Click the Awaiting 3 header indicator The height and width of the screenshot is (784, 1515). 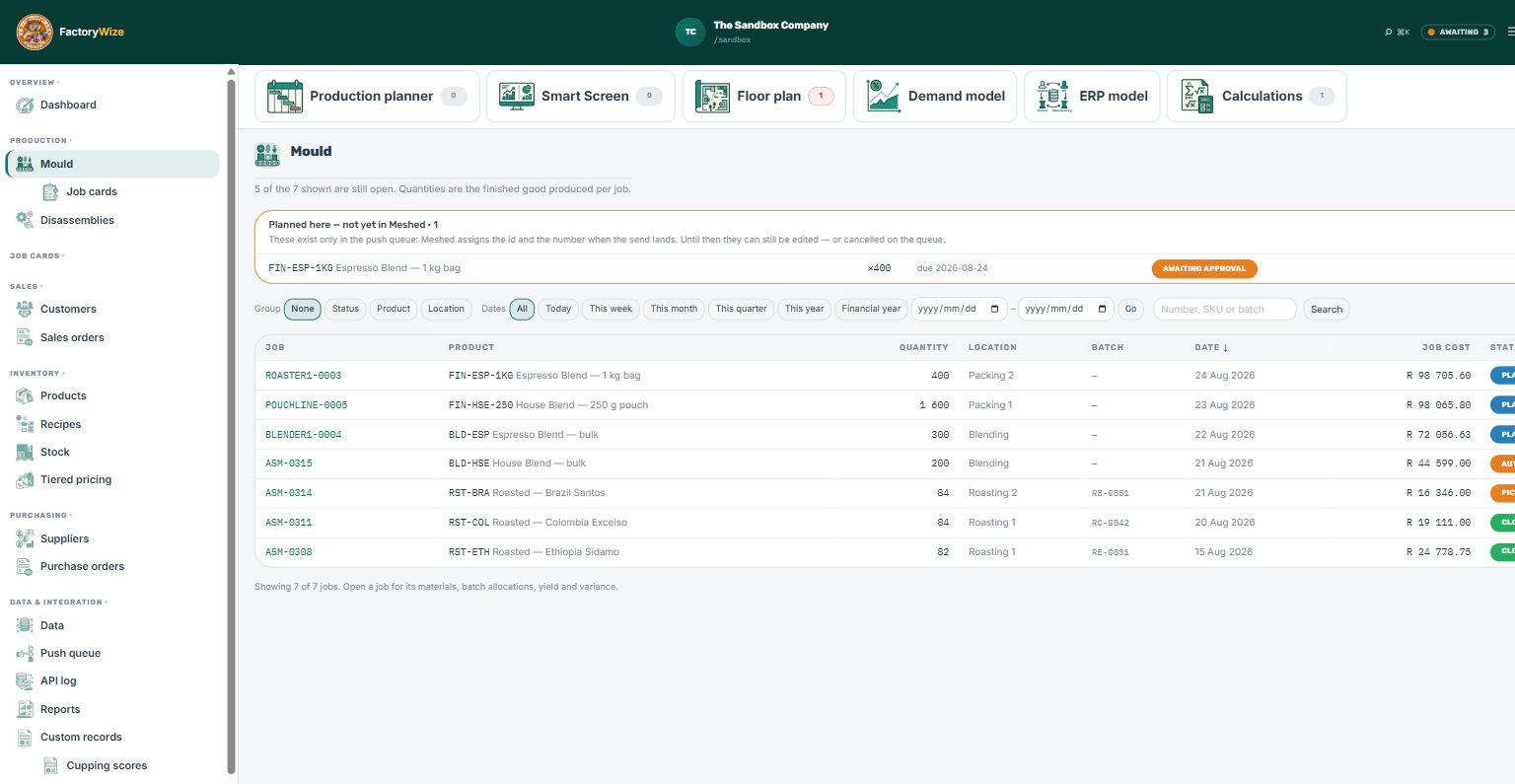[x=1458, y=33]
